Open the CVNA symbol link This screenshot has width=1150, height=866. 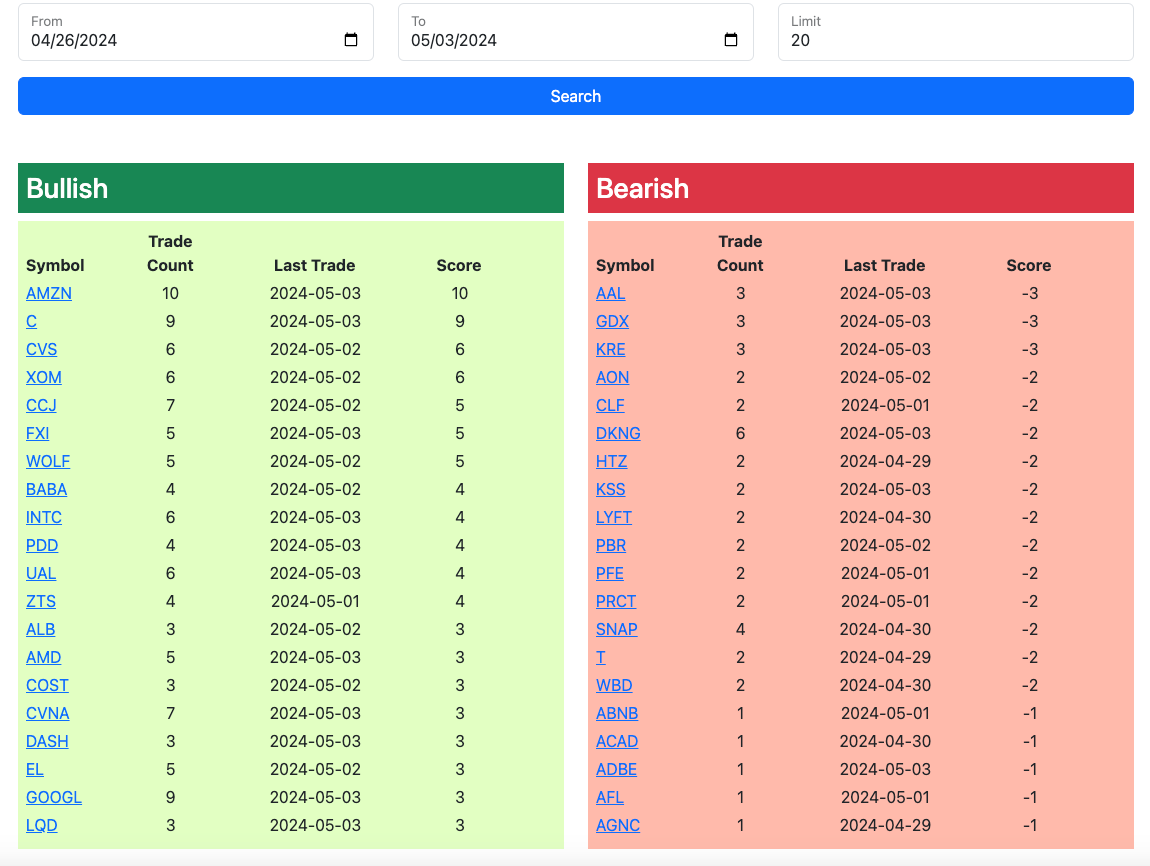(x=48, y=713)
